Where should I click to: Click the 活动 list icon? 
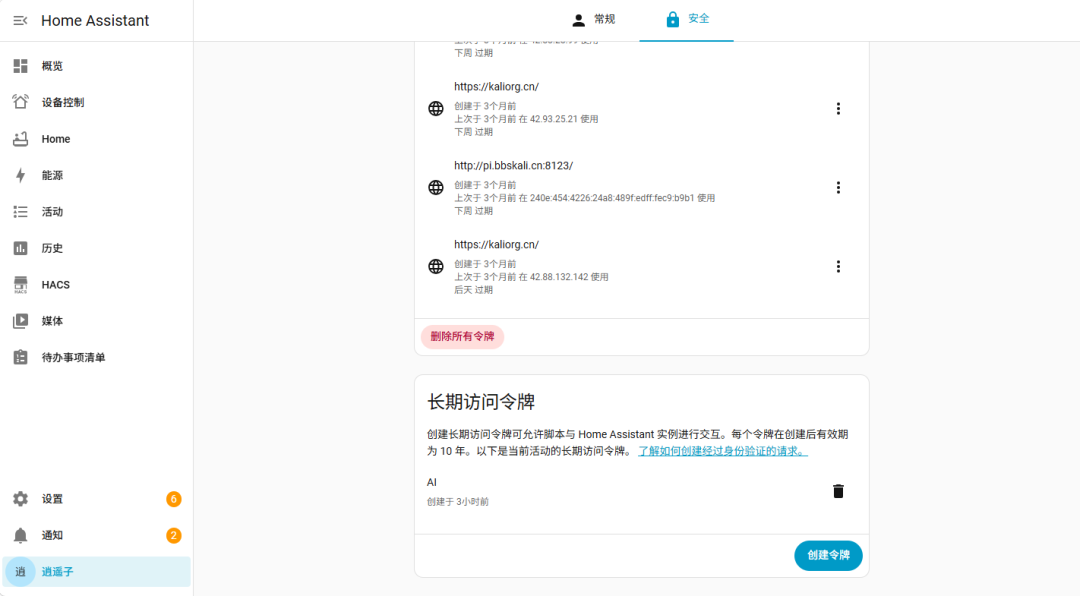click(21, 212)
